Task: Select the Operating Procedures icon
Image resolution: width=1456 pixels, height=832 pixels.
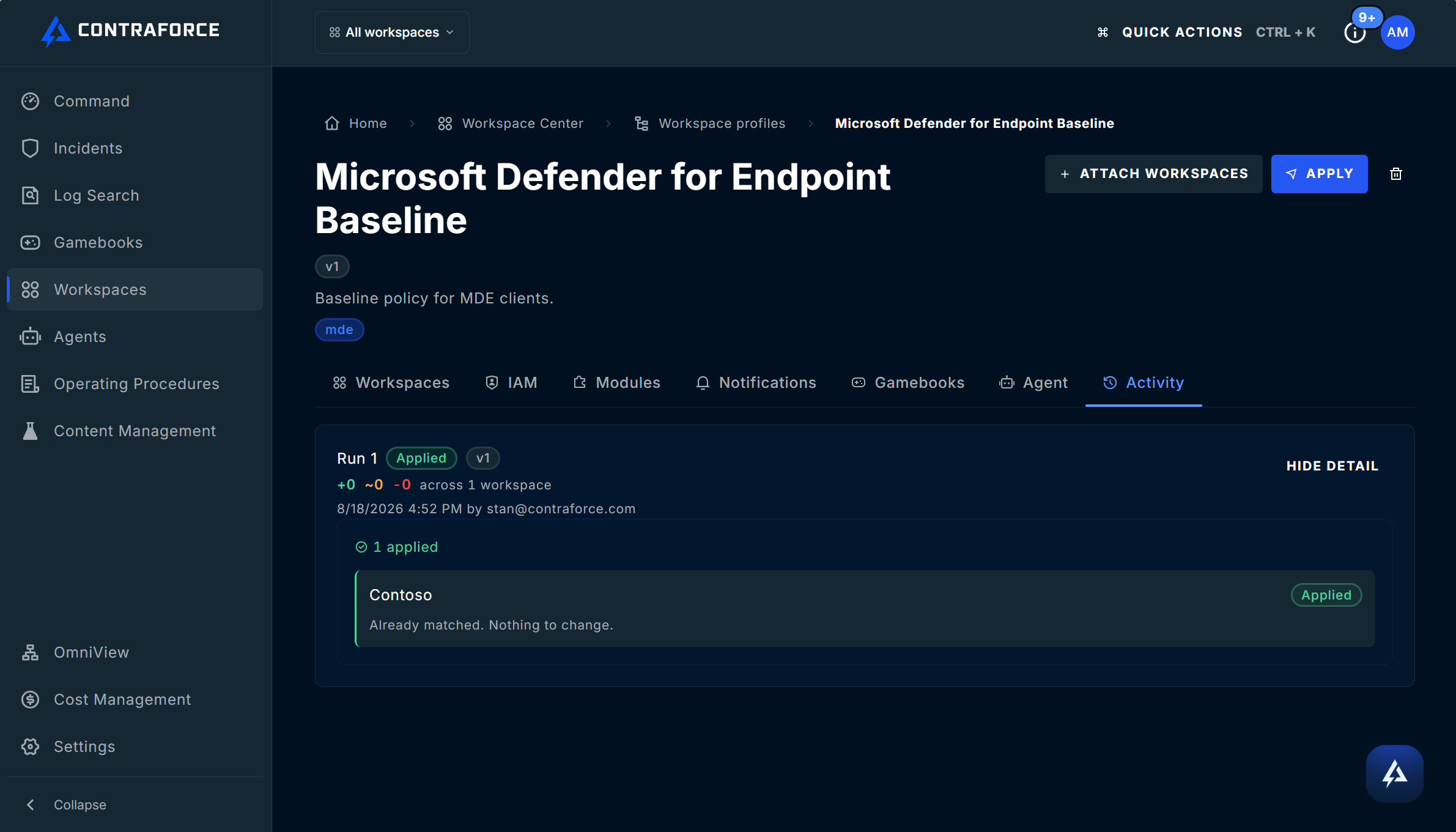Action: (30, 384)
